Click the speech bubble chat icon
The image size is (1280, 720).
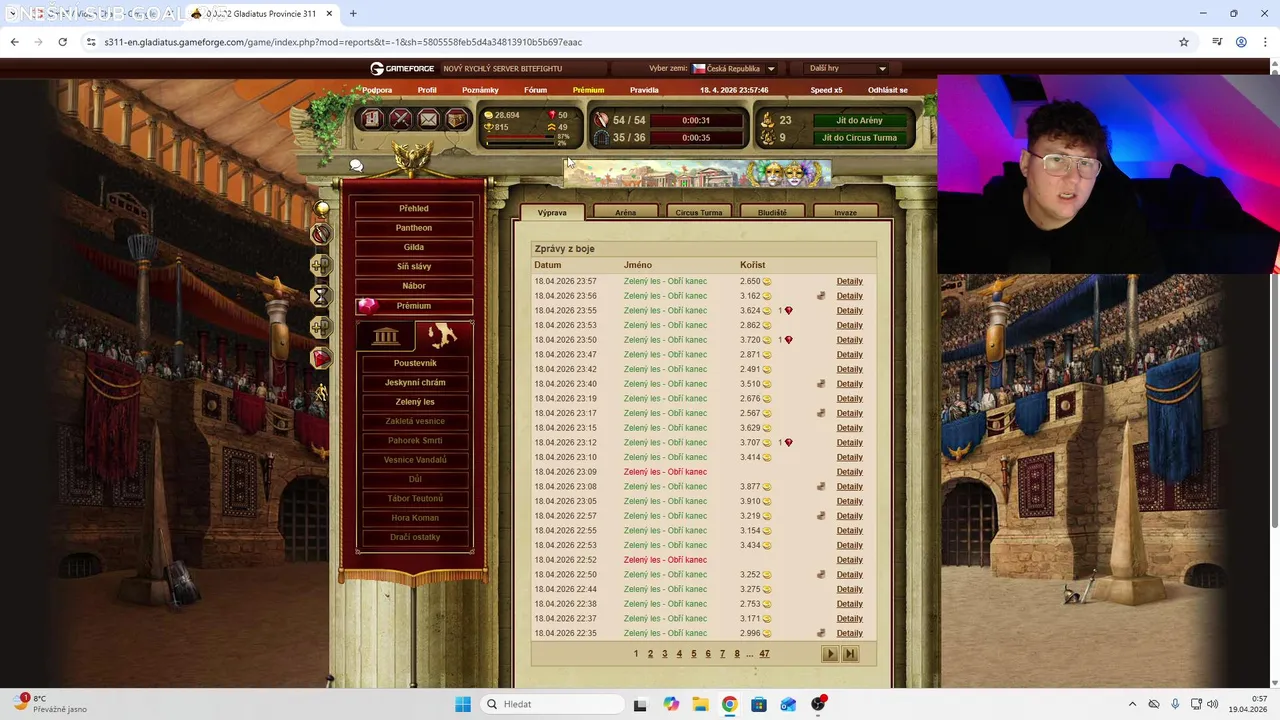point(356,165)
